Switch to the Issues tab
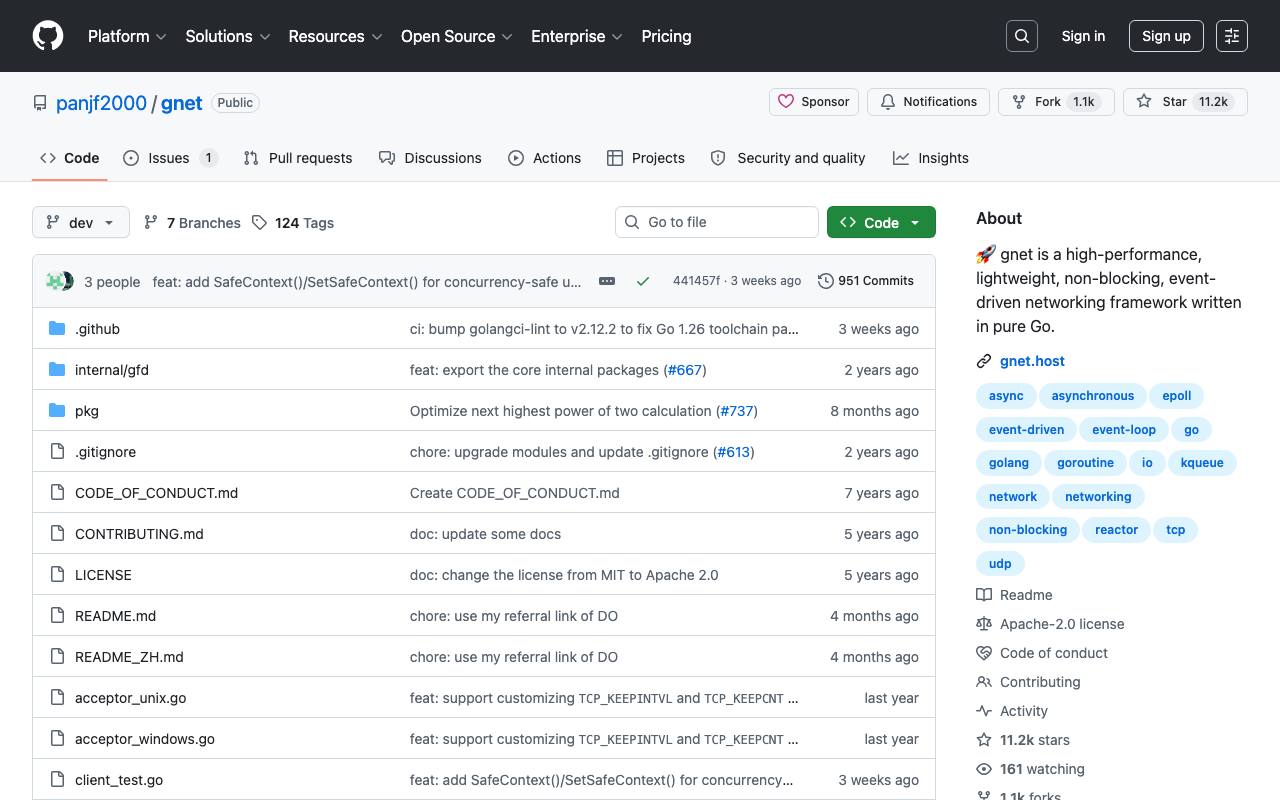 [170, 158]
